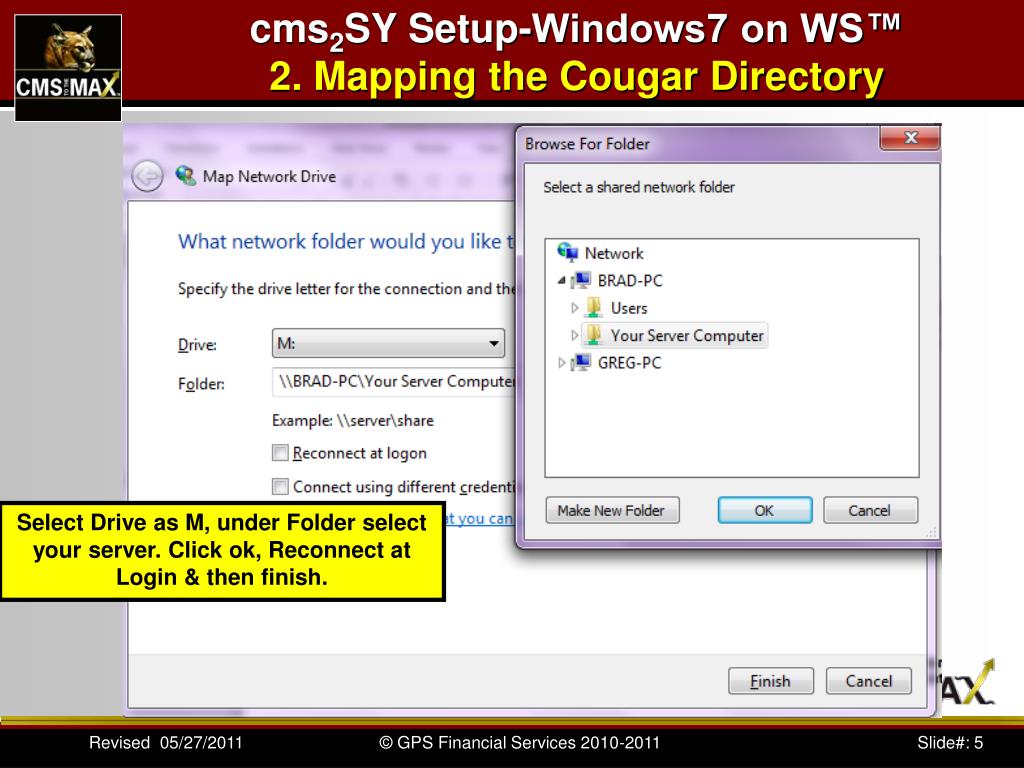
Task: Select Users under BRAD-PC
Action: [629, 308]
